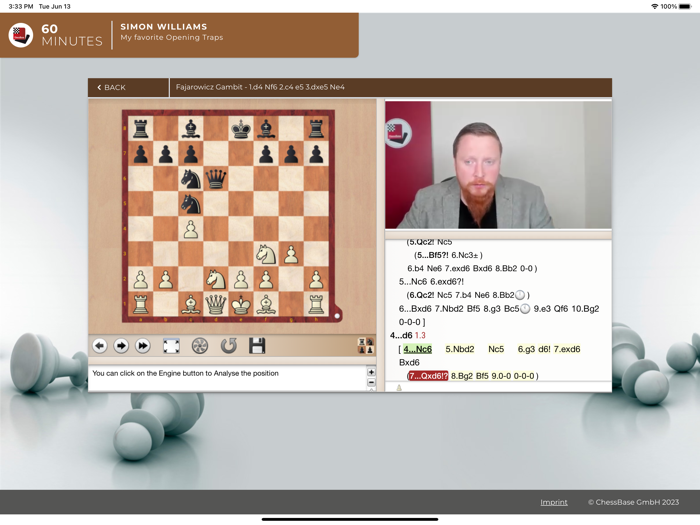Jump to highlighted move 4...Nc6

pyautogui.click(x=417, y=349)
